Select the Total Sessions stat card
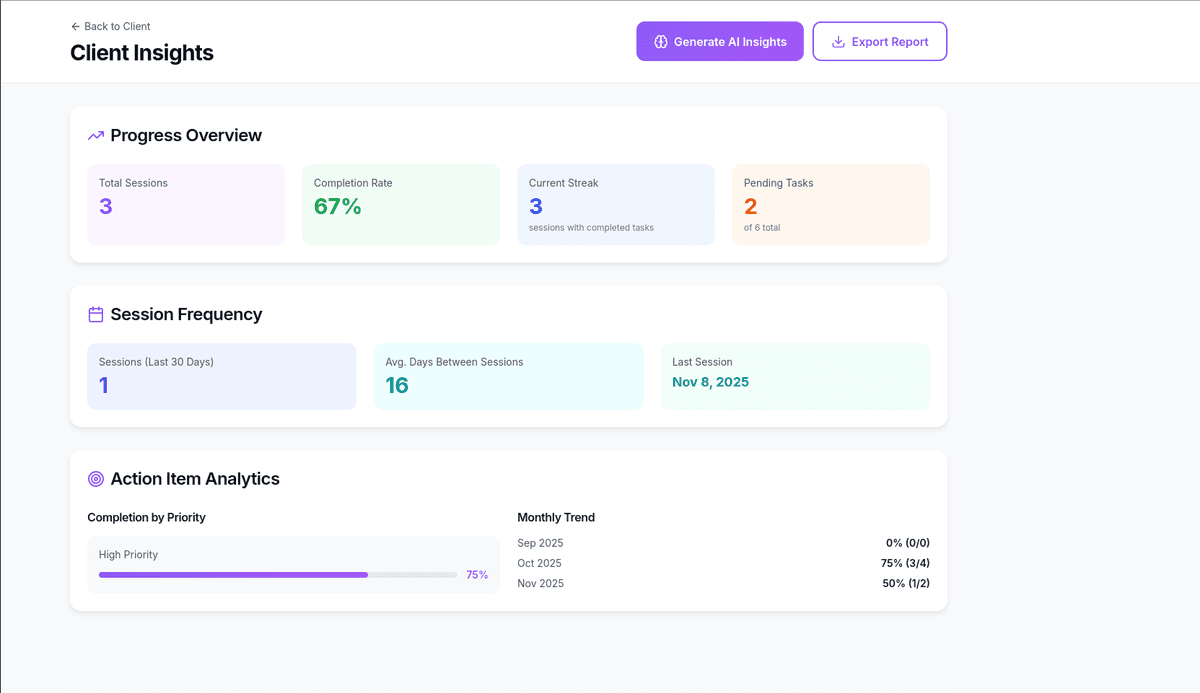Screen dimensions: 1200x693 pos(186,204)
